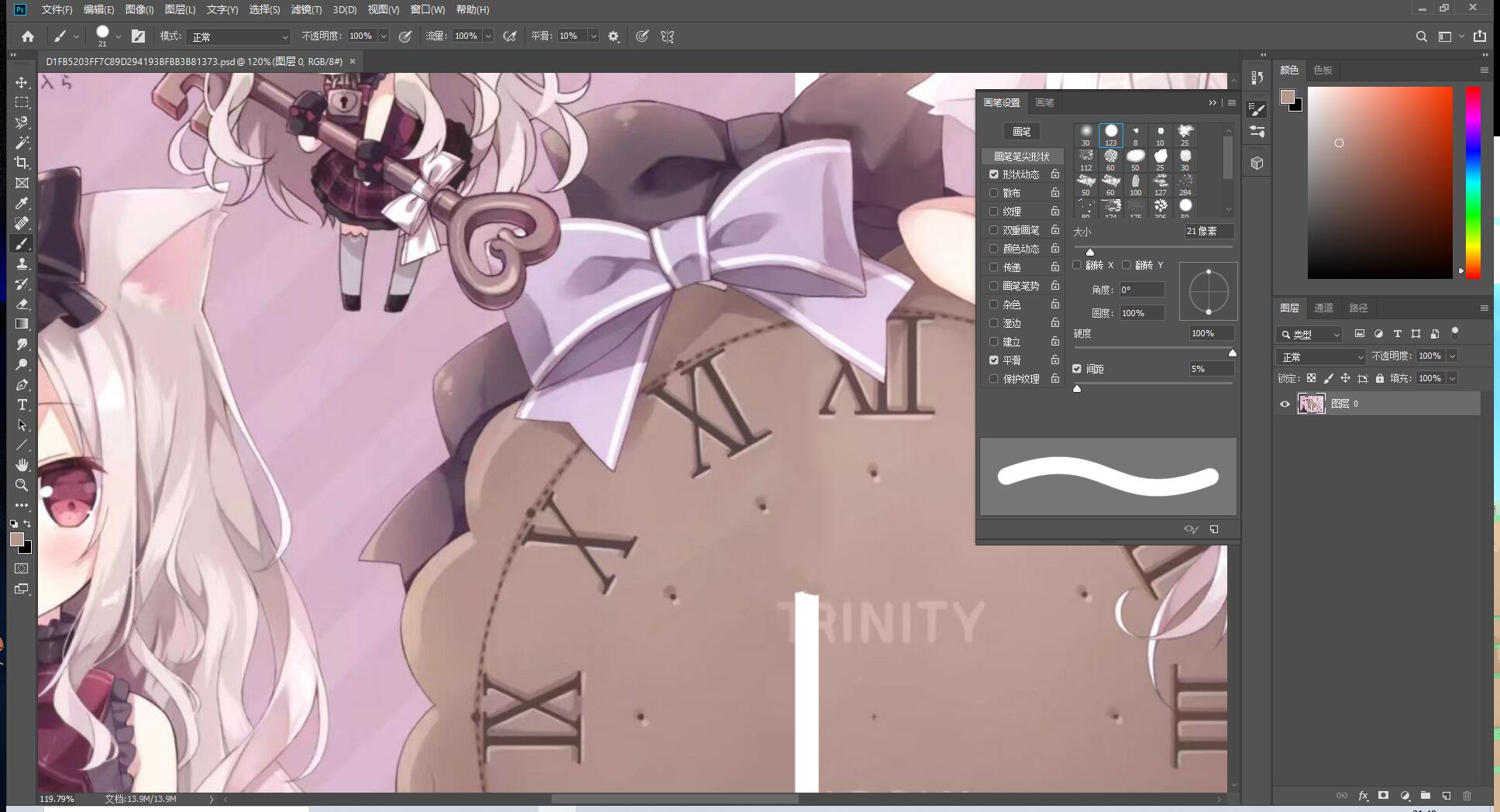Open search magnifier in options bar
The image size is (1500, 812).
[1421, 36]
